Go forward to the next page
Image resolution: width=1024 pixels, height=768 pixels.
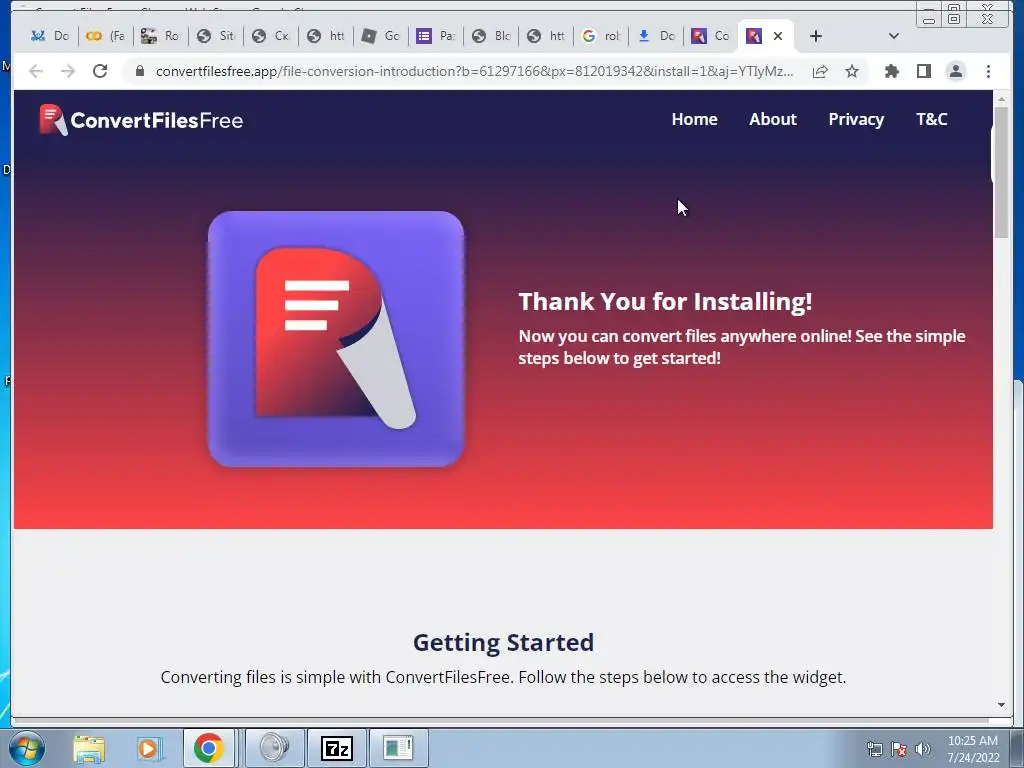pos(68,71)
